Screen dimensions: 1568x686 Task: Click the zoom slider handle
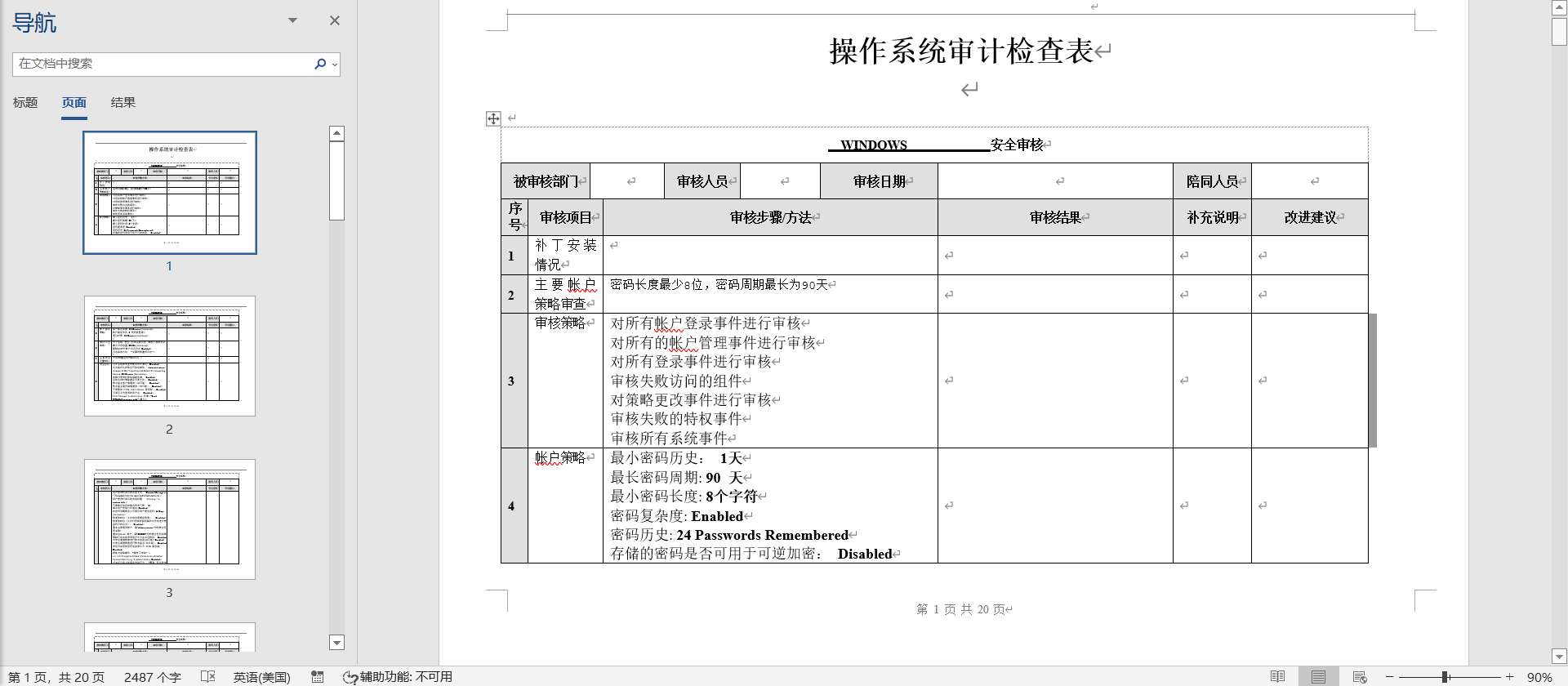tap(1445, 677)
